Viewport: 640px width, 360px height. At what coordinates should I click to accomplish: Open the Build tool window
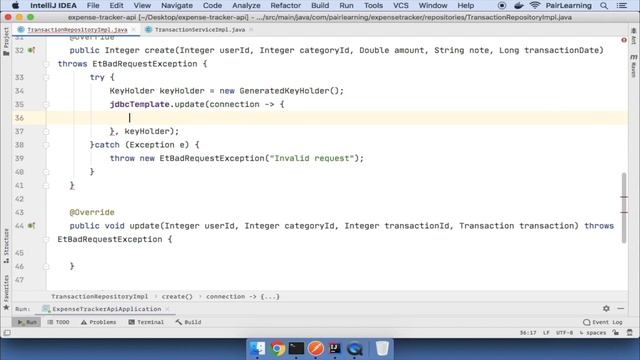pyautogui.click(x=189, y=322)
